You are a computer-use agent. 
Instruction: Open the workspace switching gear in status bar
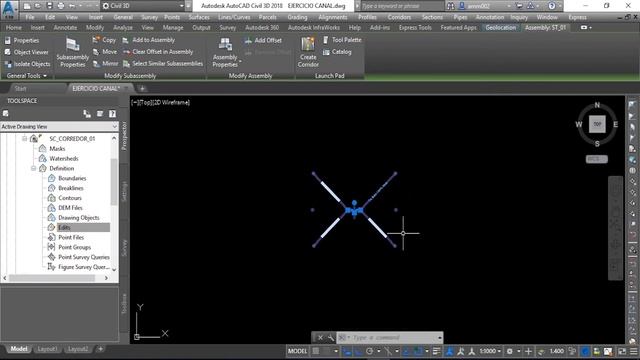click(510, 351)
